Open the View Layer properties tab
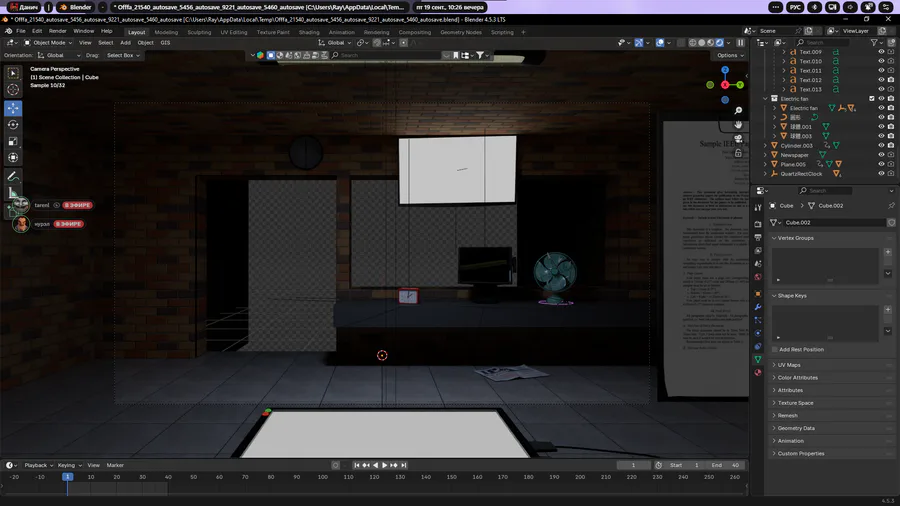Viewport: 900px width, 506px height. pyautogui.click(x=758, y=251)
